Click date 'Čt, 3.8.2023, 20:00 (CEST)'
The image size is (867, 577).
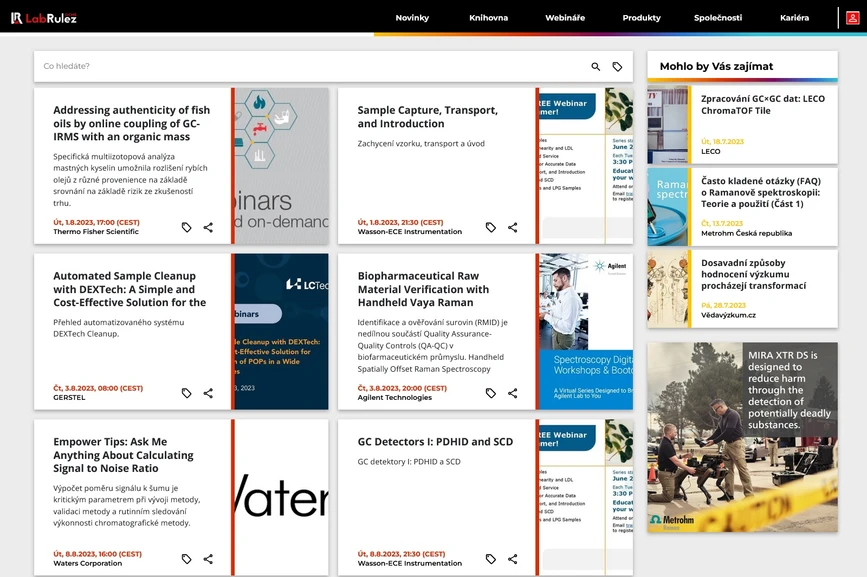coord(402,388)
